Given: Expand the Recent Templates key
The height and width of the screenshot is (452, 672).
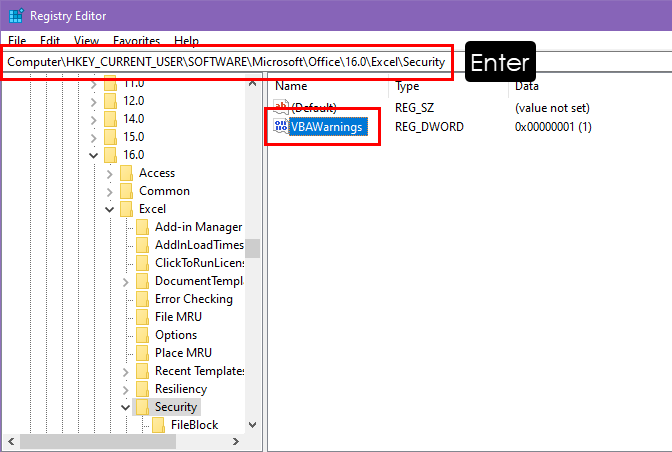Looking at the screenshot, I should pos(126,372).
